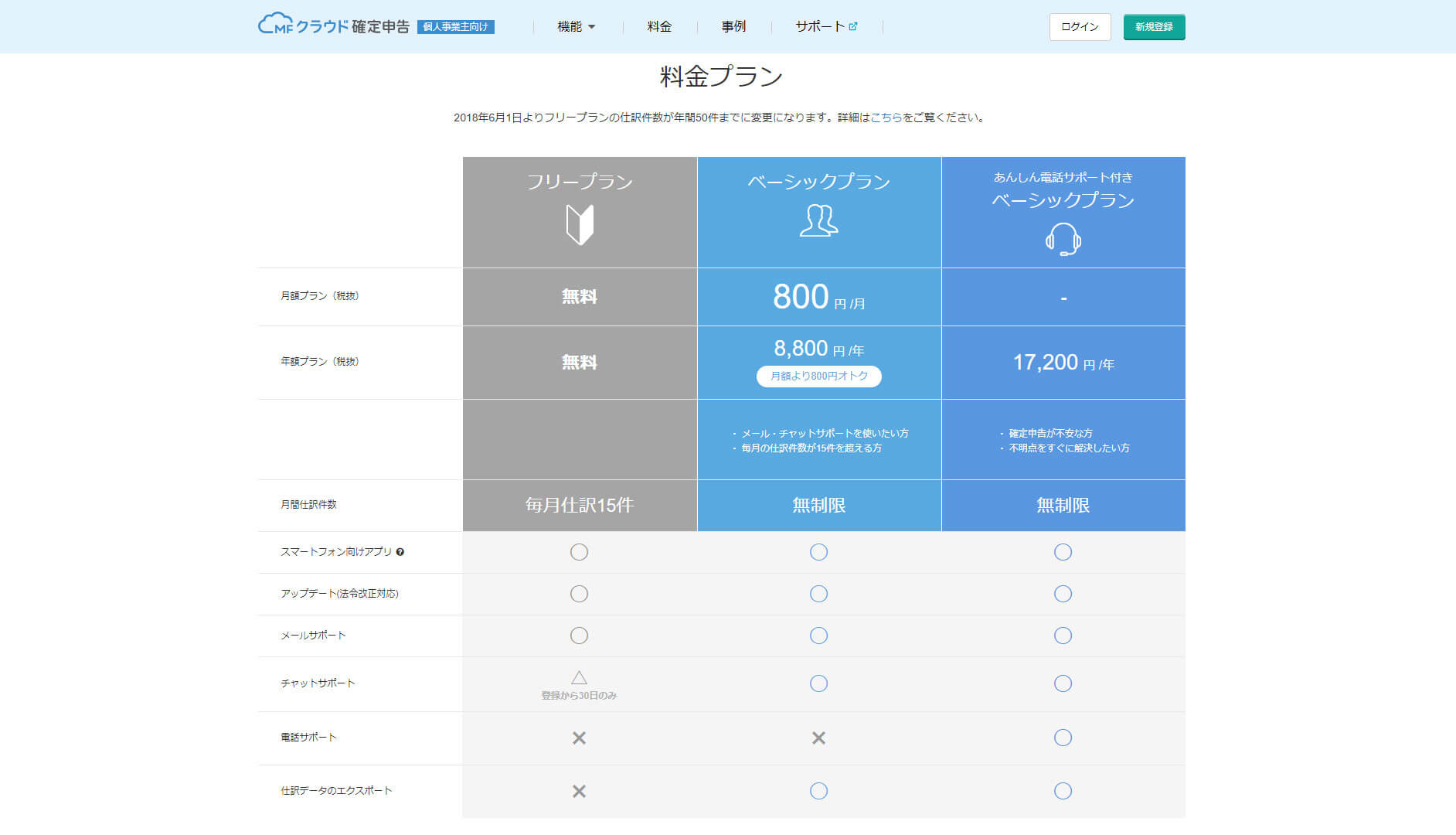The height and width of the screenshot is (835, 1456).
Task: Click the MF Cloud logo
Action: [x=334, y=26]
